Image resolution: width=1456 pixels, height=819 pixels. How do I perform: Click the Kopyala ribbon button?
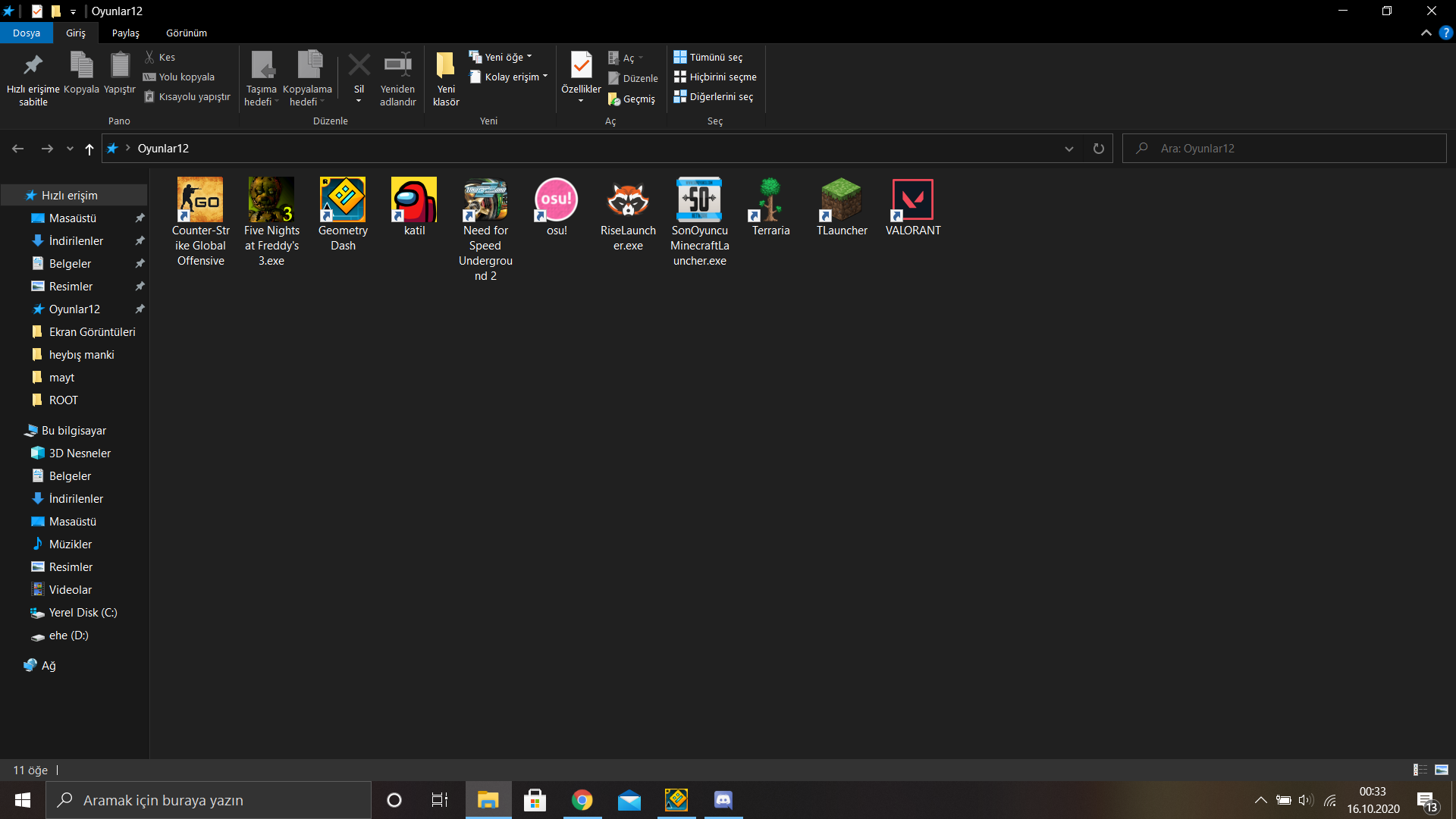coord(81,74)
